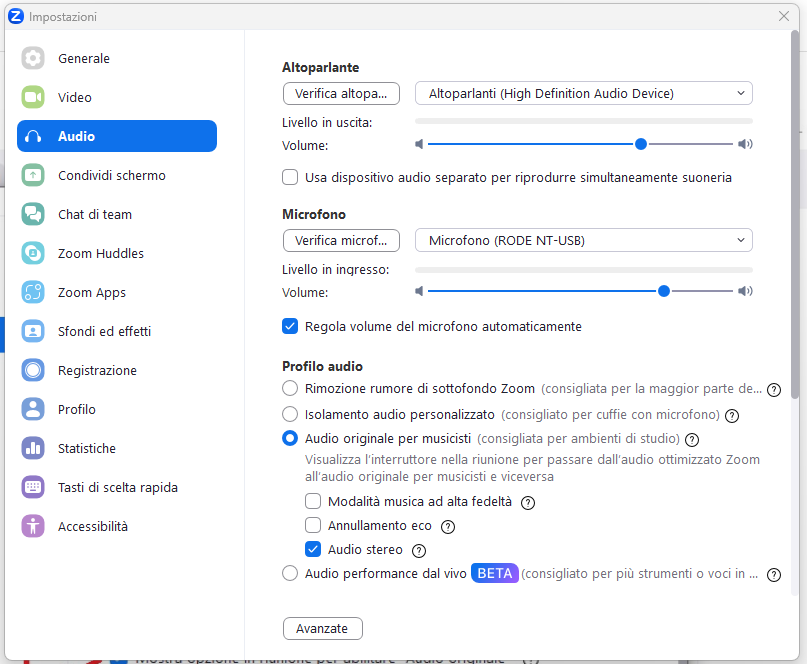Select Audio originale per musicisti radio button
807x664 pixels.
pyautogui.click(x=290, y=438)
